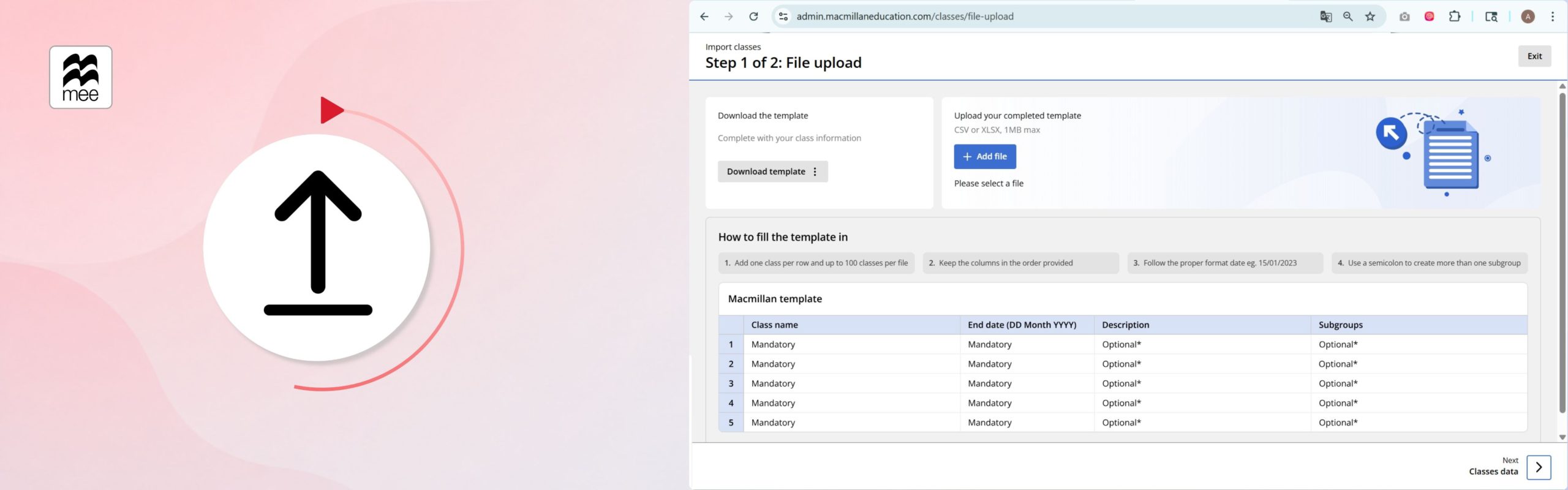Click the Google Translate icon in address bar
Screen dimensions: 1568x490
1325,17
